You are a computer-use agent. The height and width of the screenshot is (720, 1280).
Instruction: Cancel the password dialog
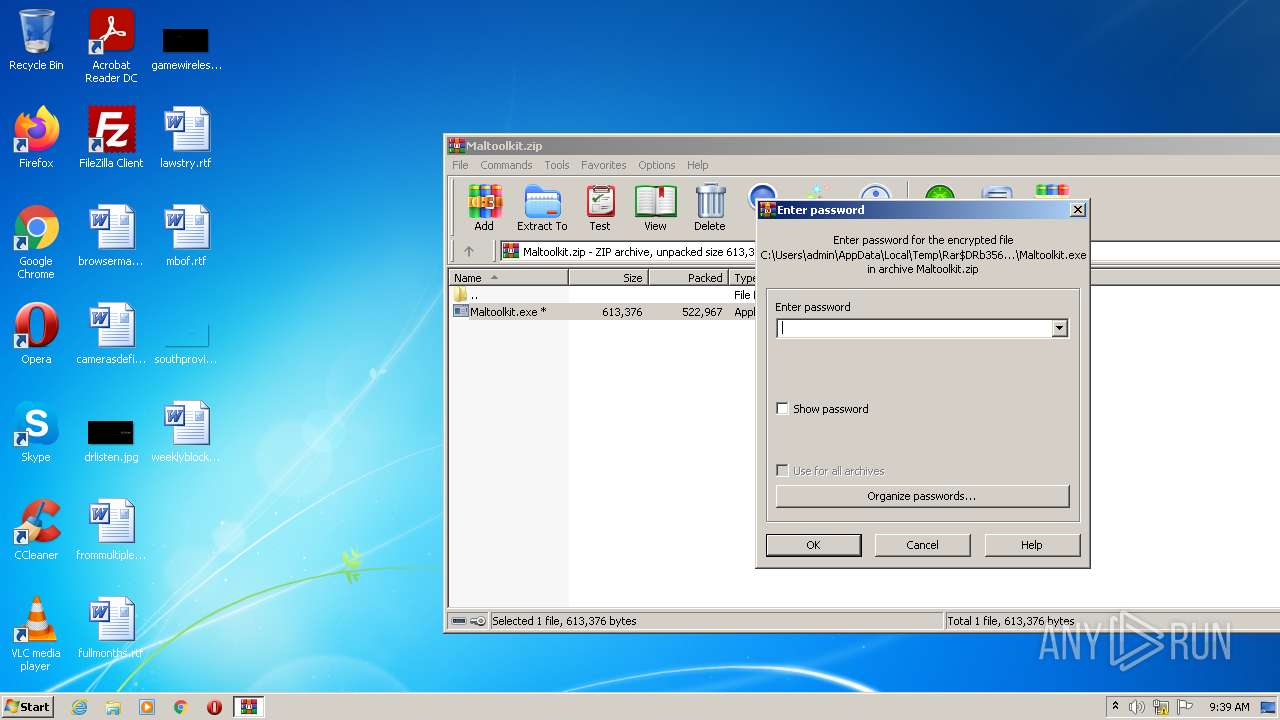coord(922,545)
